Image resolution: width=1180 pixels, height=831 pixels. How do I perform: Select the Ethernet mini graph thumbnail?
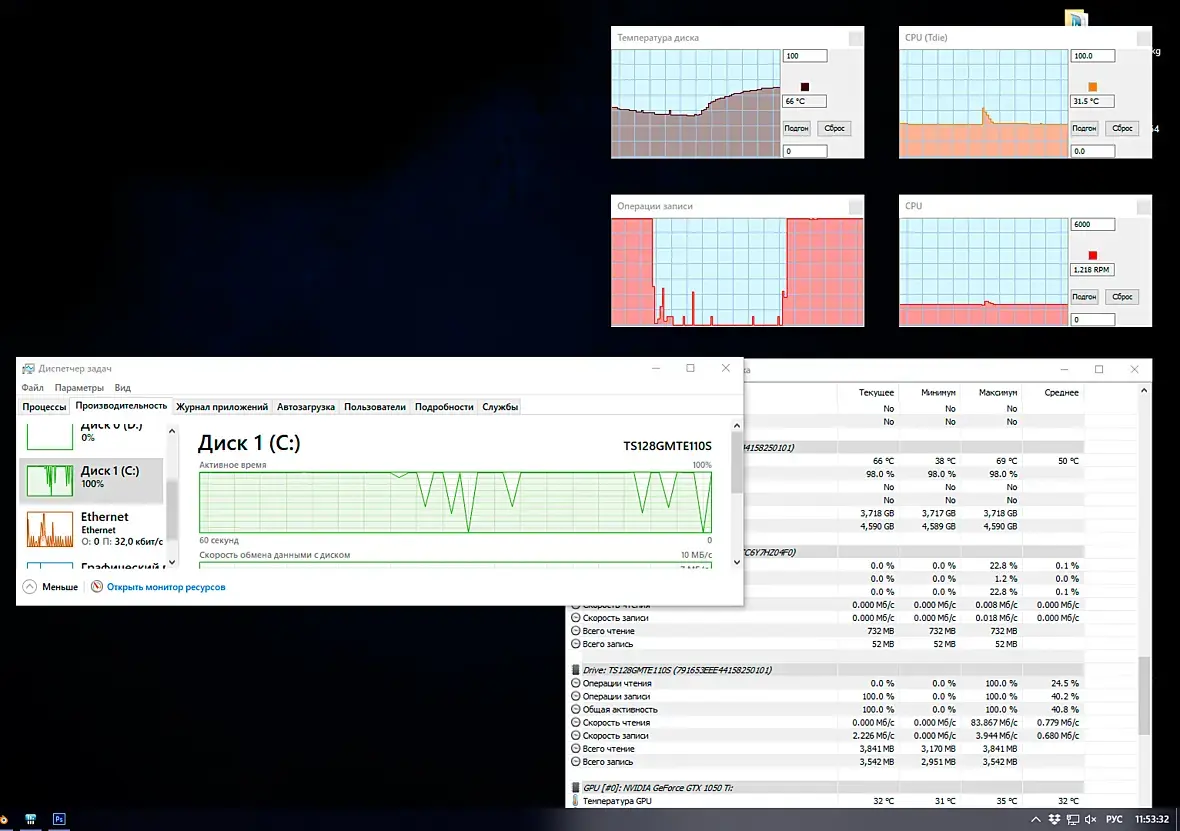pos(50,528)
